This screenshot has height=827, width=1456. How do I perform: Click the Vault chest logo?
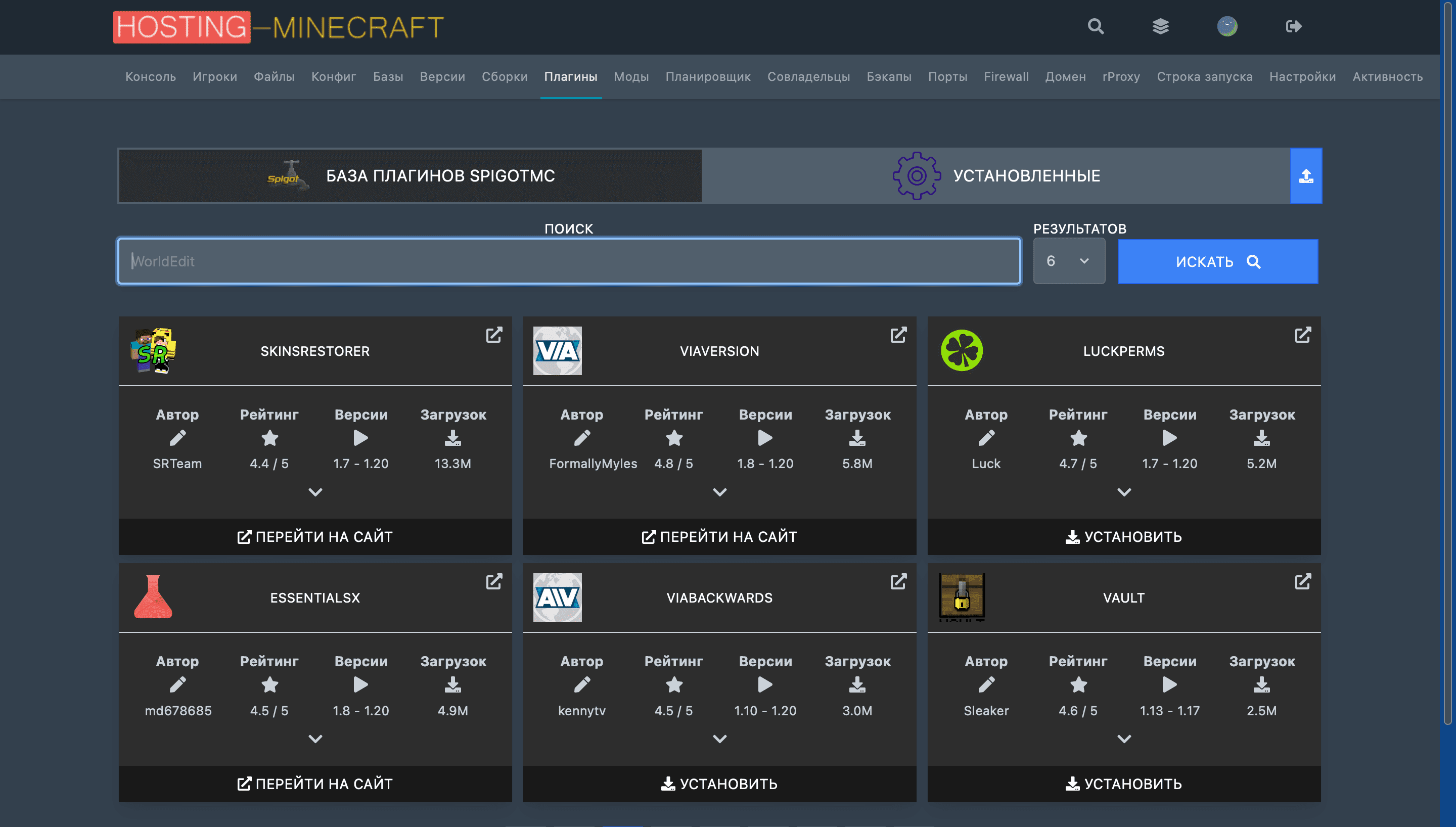[962, 597]
